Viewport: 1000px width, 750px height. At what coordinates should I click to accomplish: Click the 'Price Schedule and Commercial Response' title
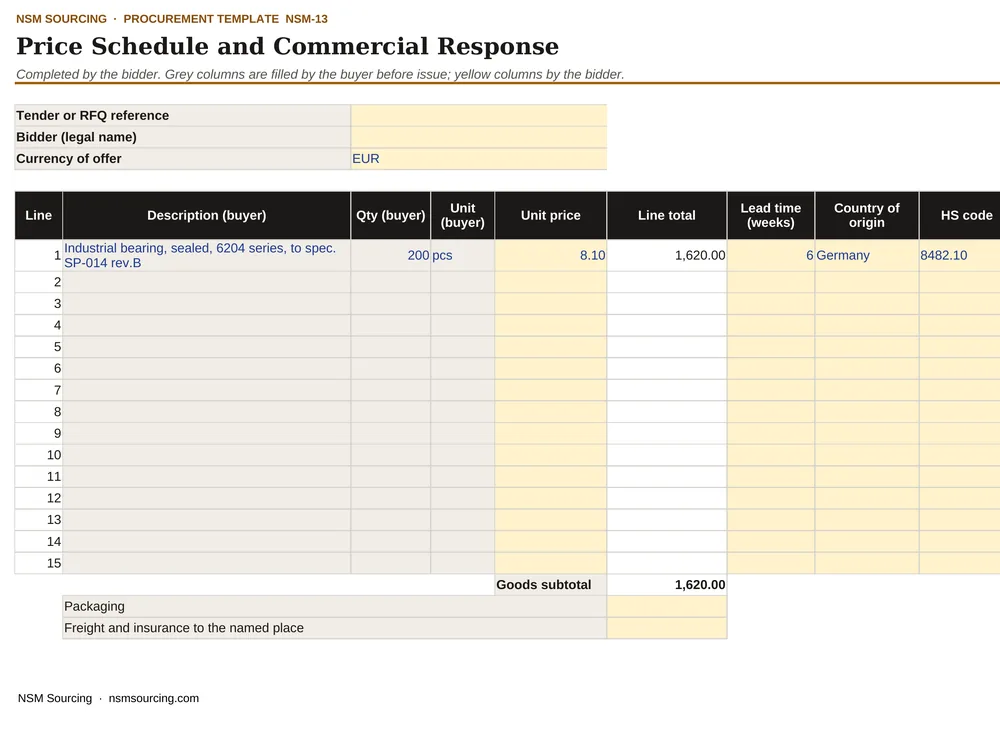[287, 47]
